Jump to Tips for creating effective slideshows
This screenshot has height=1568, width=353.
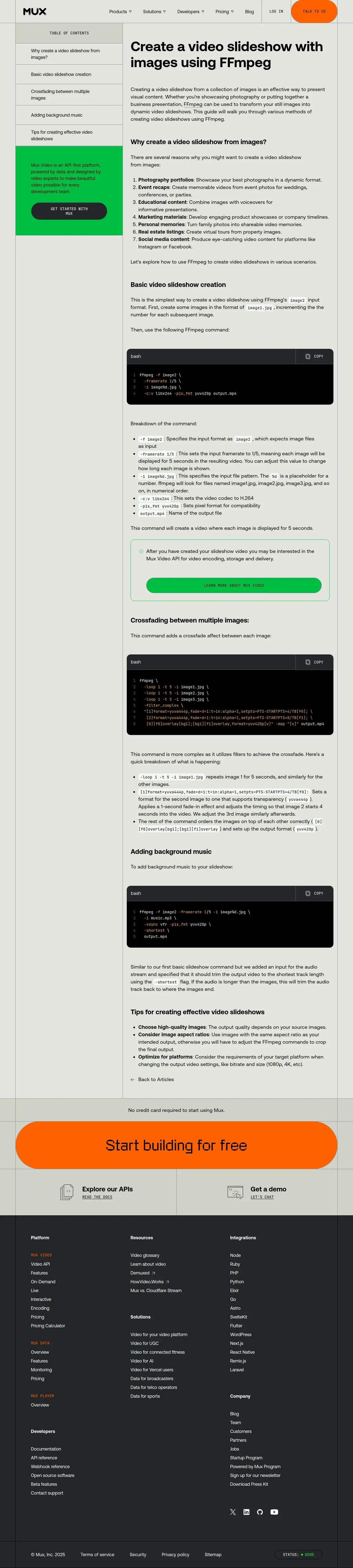(69, 135)
